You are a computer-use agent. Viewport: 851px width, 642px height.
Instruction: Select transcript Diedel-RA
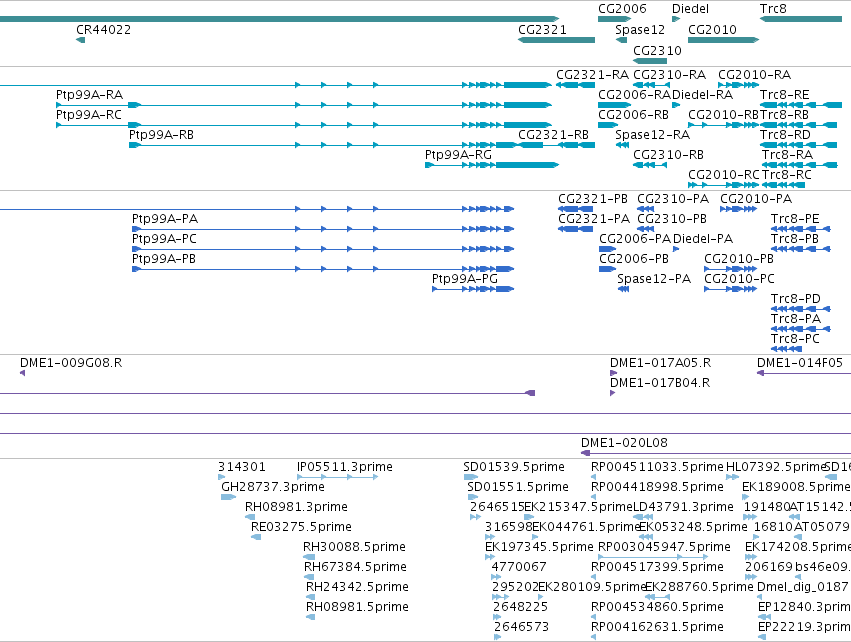[702, 95]
